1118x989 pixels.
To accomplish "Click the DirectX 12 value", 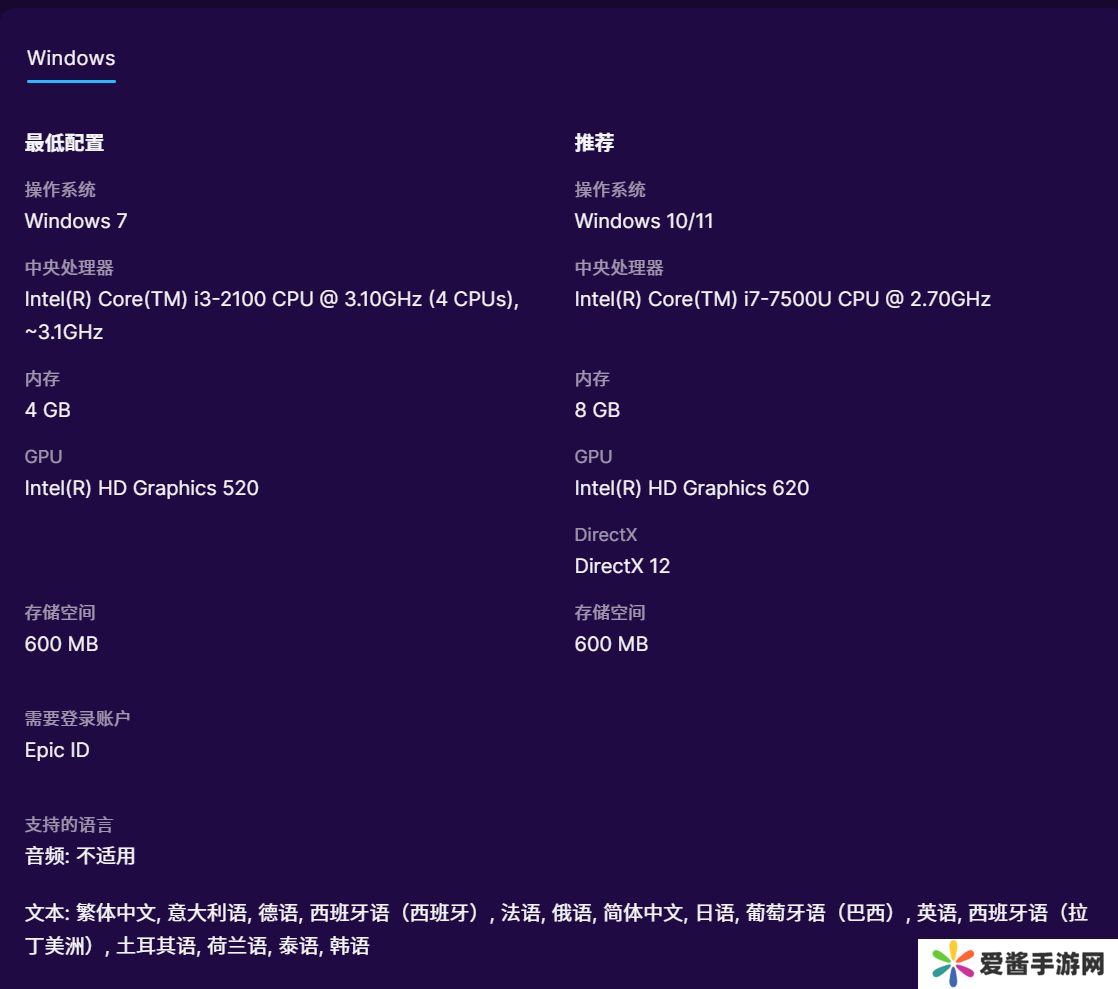I will tap(622, 566).
